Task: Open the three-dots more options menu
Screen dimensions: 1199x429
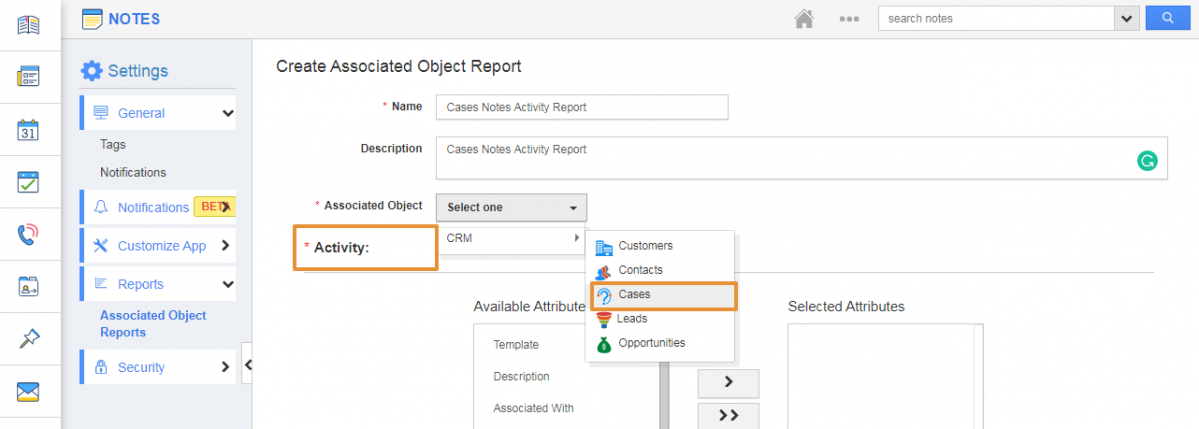Action: (x=849, y=19)
